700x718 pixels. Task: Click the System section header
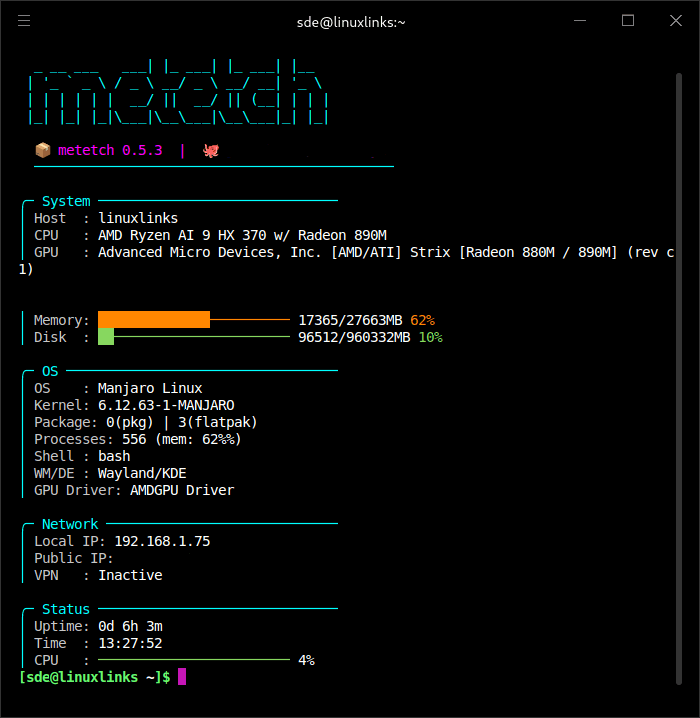[x=66, y=201]
